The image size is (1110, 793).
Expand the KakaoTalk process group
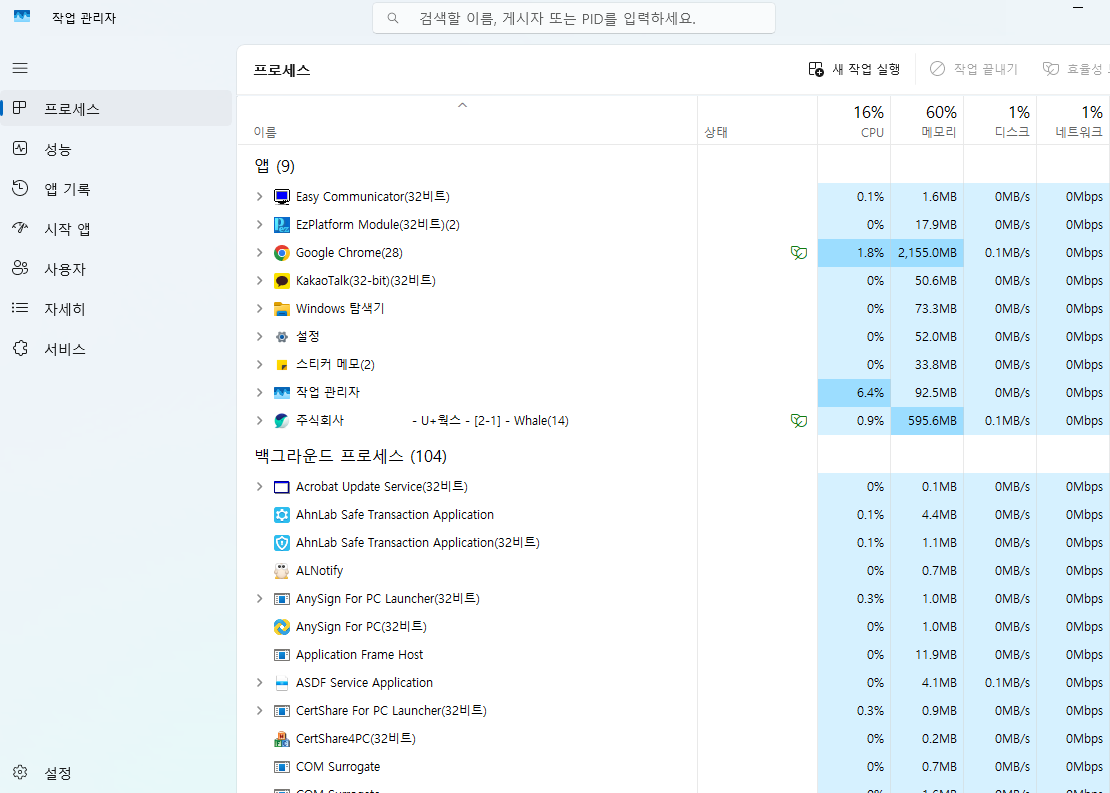click(259, 281)
